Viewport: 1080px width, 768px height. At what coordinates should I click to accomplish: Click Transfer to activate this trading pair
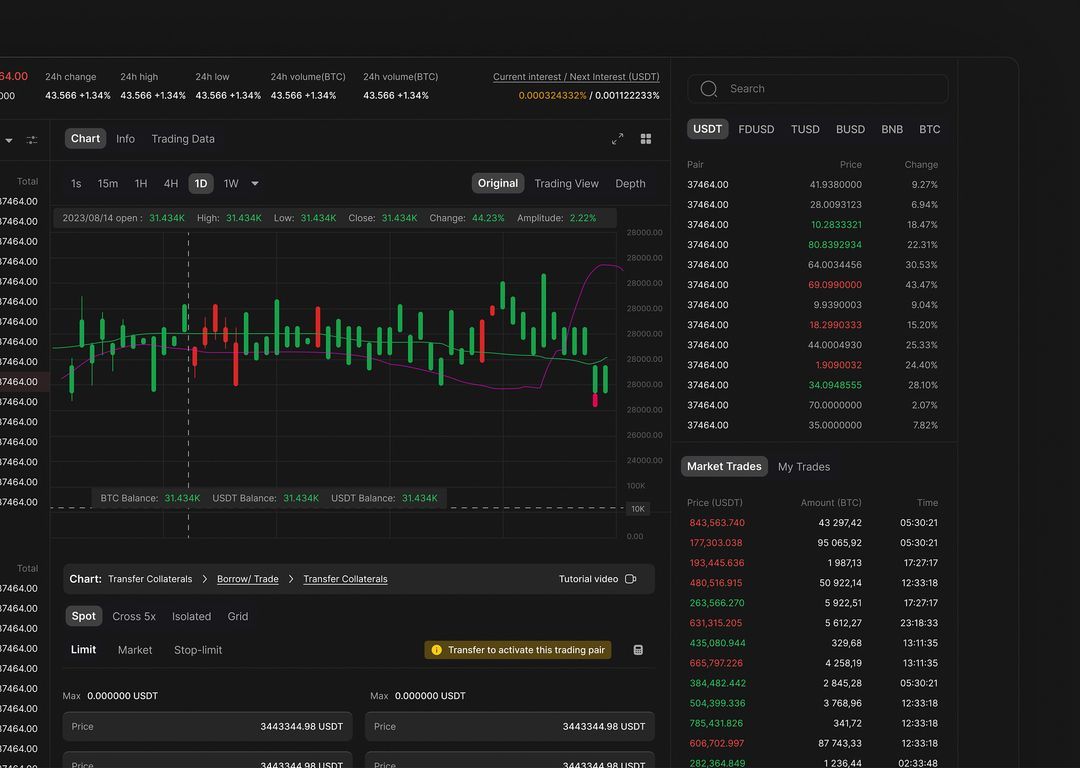pyautogui.click(x=518, y=650)
